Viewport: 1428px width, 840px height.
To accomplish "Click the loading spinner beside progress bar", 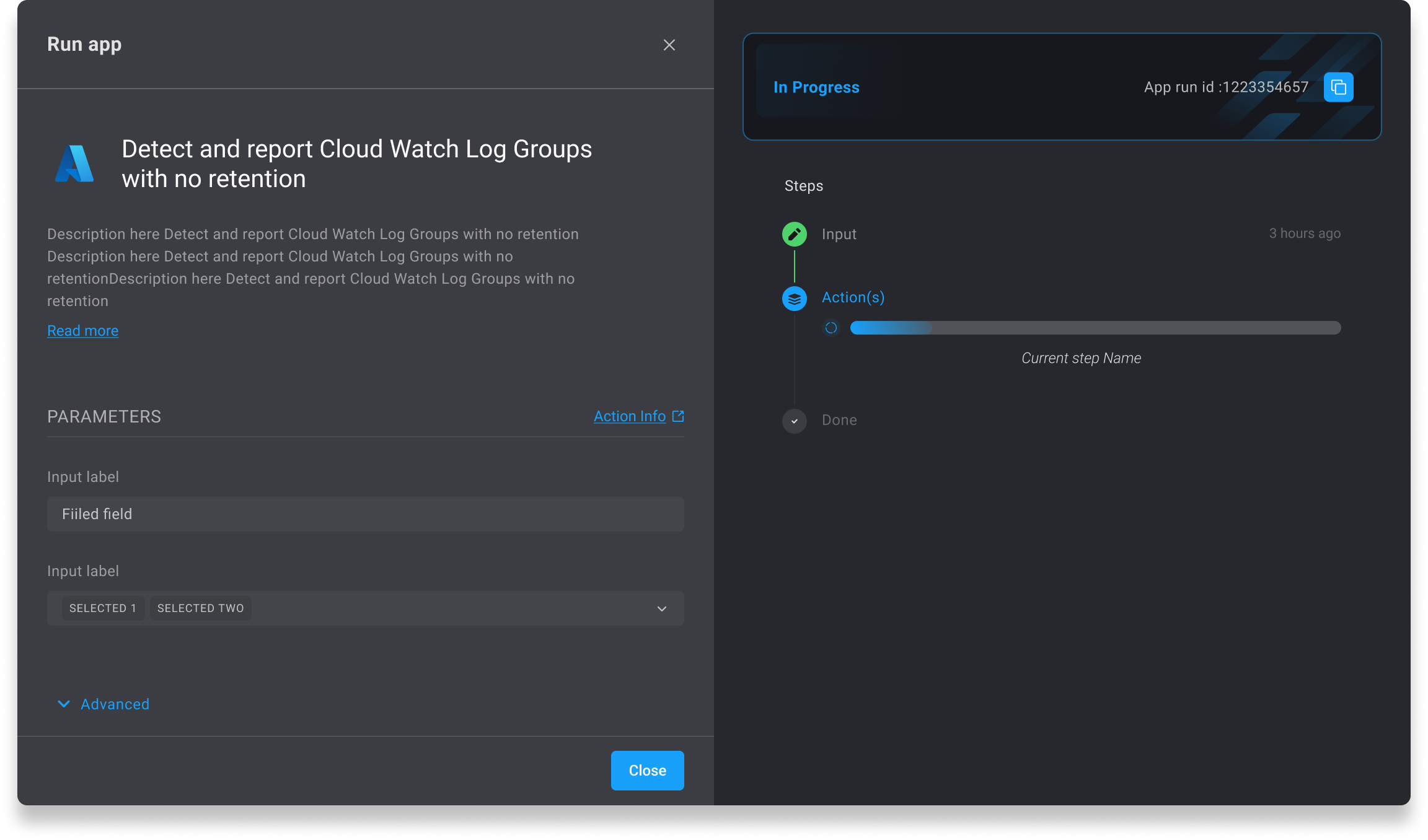I will (831, 328).
